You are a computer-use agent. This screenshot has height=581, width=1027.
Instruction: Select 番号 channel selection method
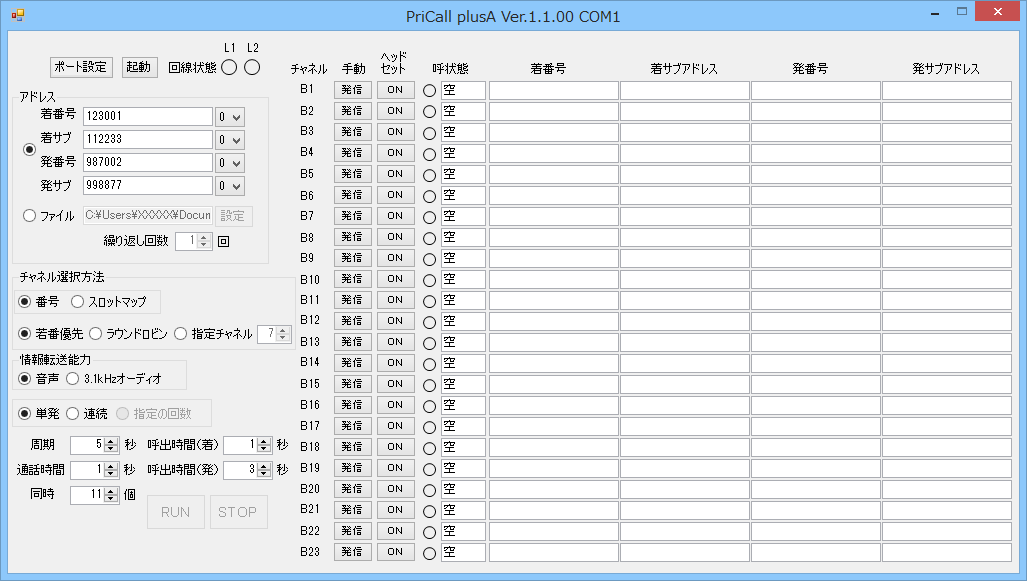coord(25,302)
